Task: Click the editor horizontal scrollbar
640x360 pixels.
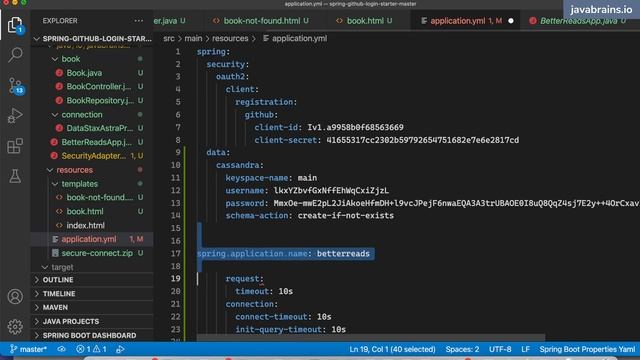Action: [371, 338]
